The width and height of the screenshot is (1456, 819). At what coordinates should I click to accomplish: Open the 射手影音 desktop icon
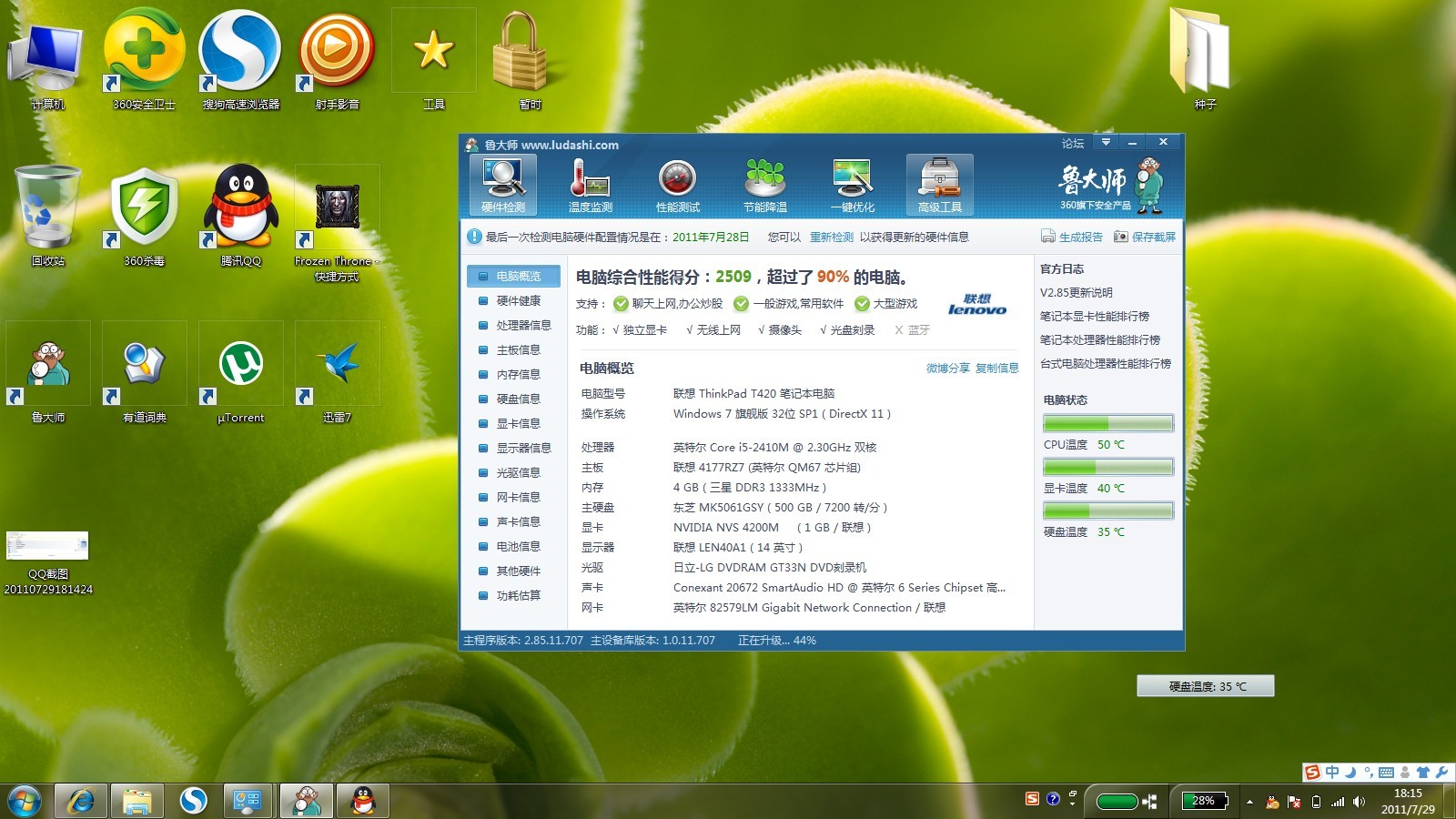337,62
